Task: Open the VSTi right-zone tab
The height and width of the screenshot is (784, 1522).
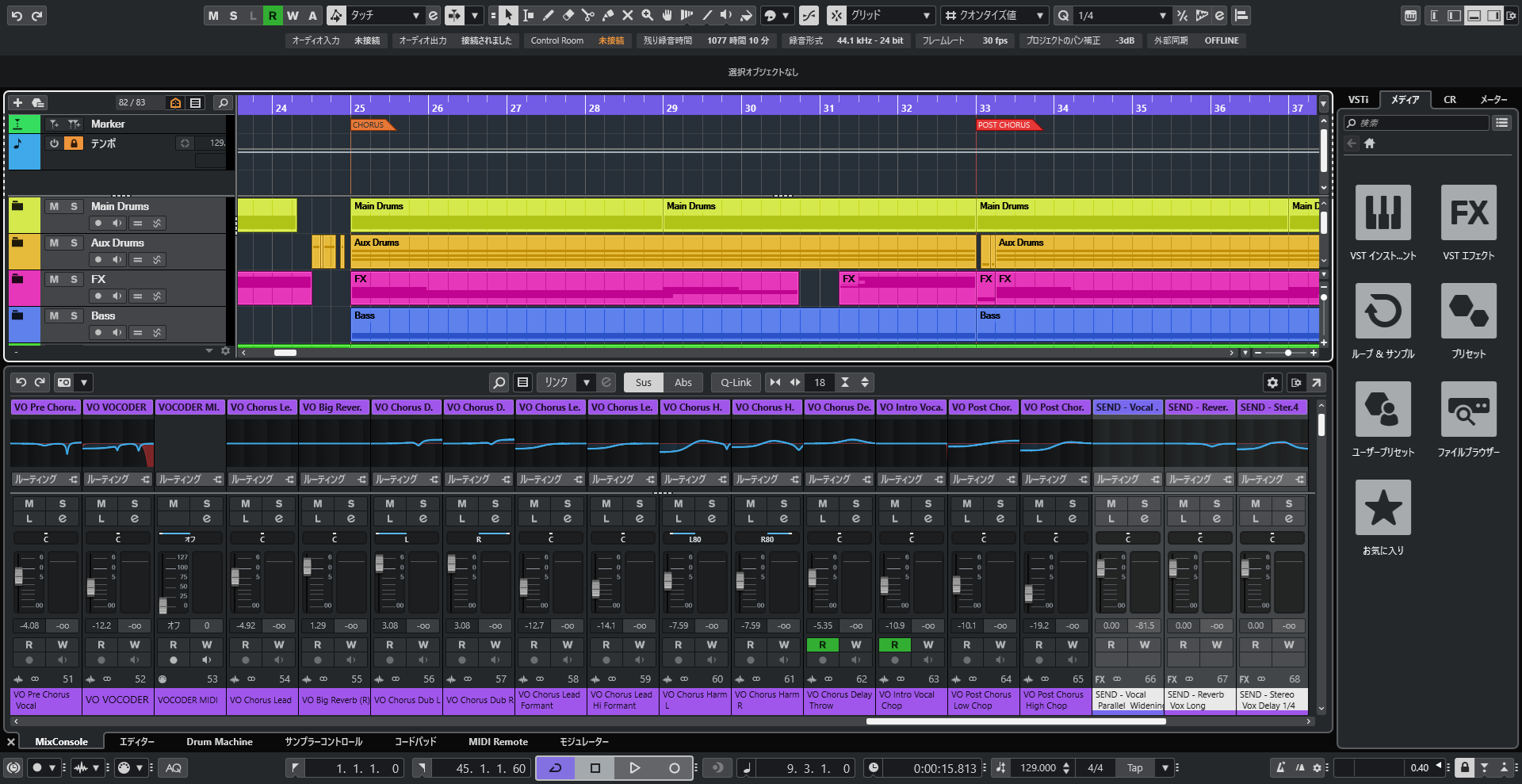Action: tap(1359, 100)
